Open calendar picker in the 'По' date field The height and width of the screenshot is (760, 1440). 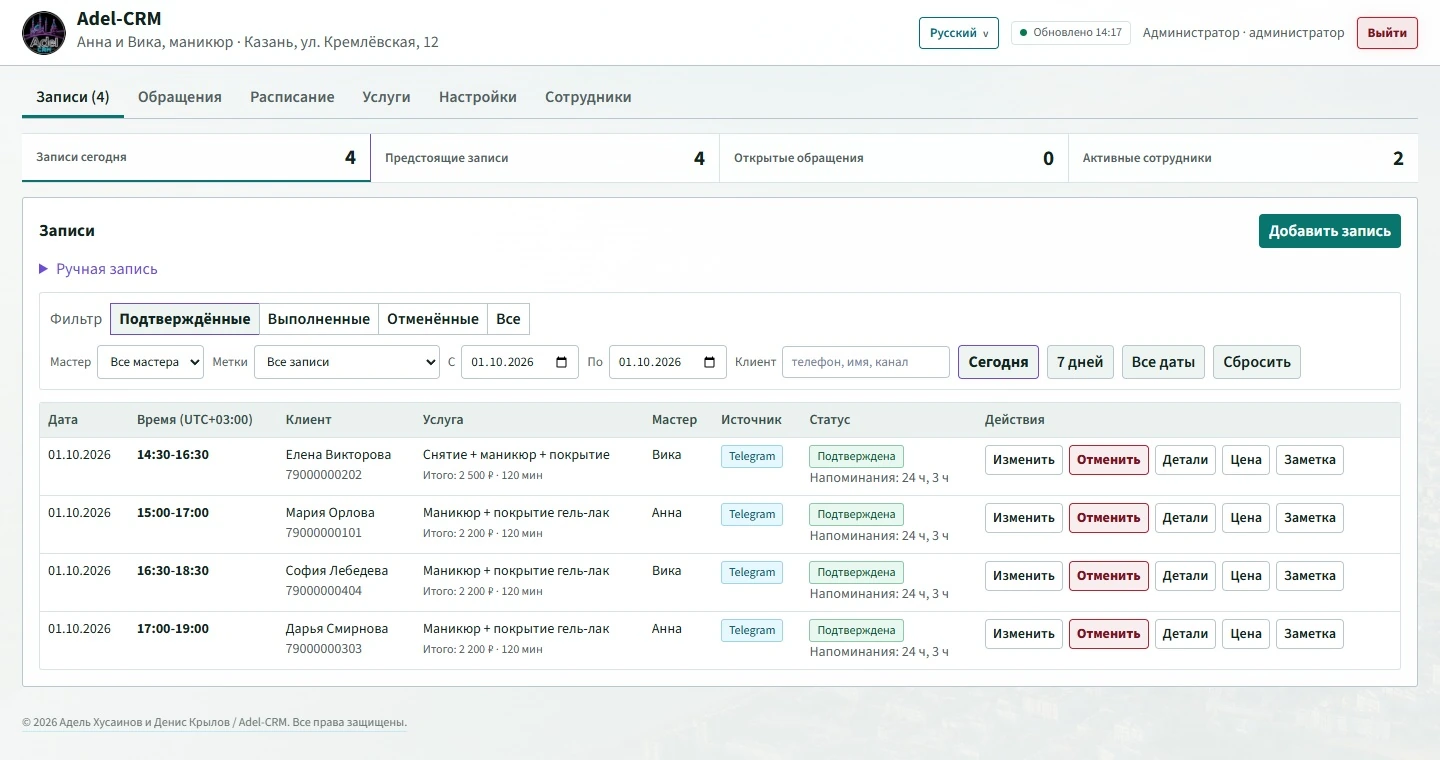(709, 362)
